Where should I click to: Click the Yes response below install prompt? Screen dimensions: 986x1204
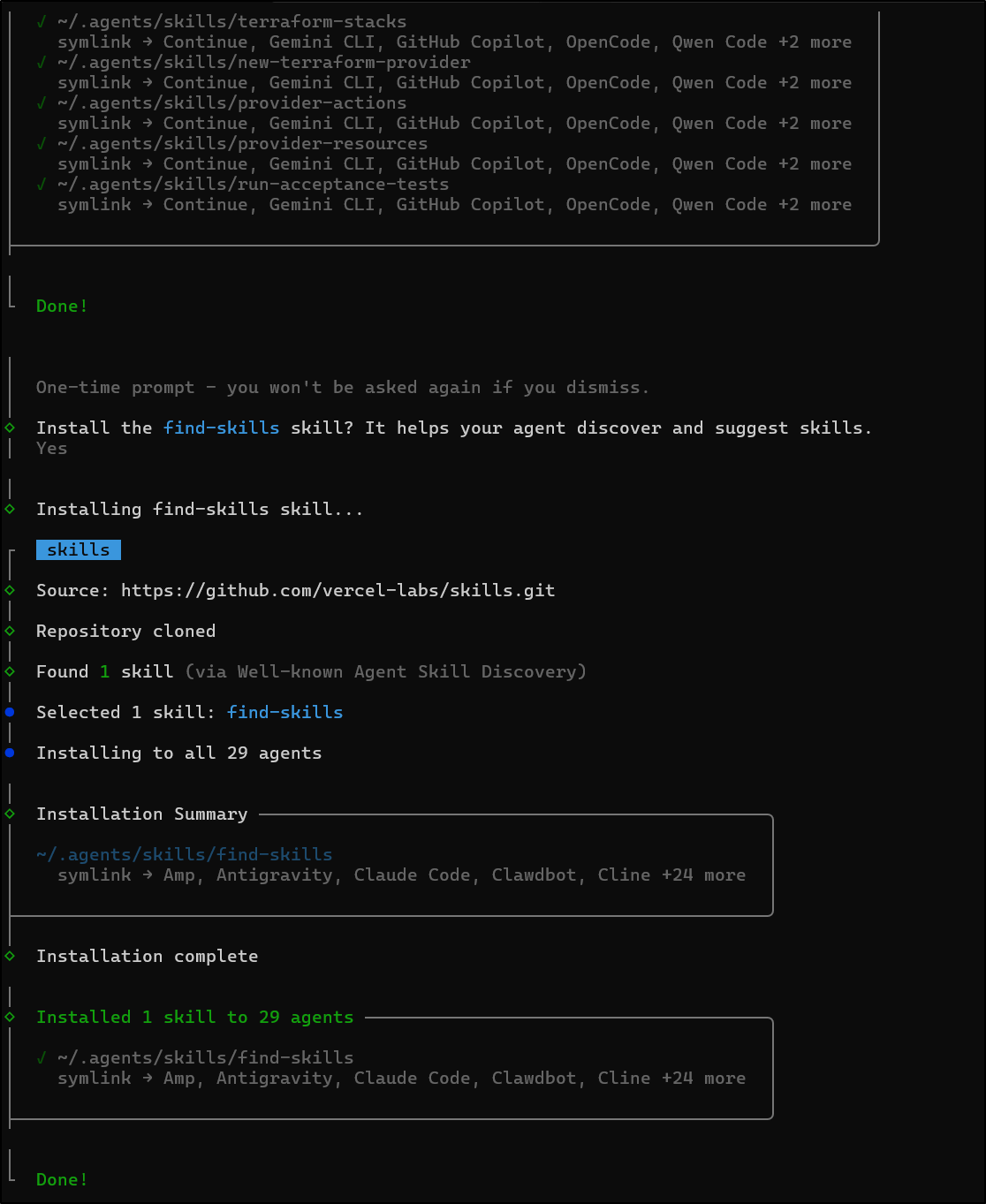tap(50, 448)
